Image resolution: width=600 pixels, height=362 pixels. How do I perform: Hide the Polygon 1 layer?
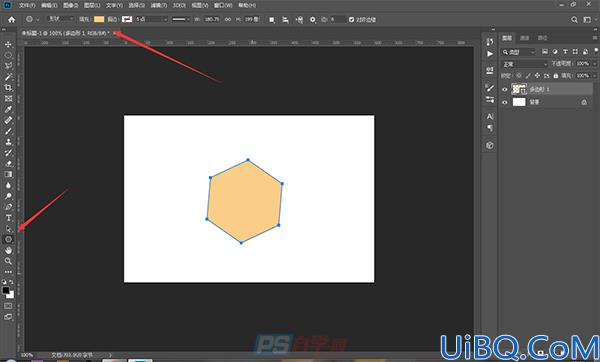coord(505,90)
